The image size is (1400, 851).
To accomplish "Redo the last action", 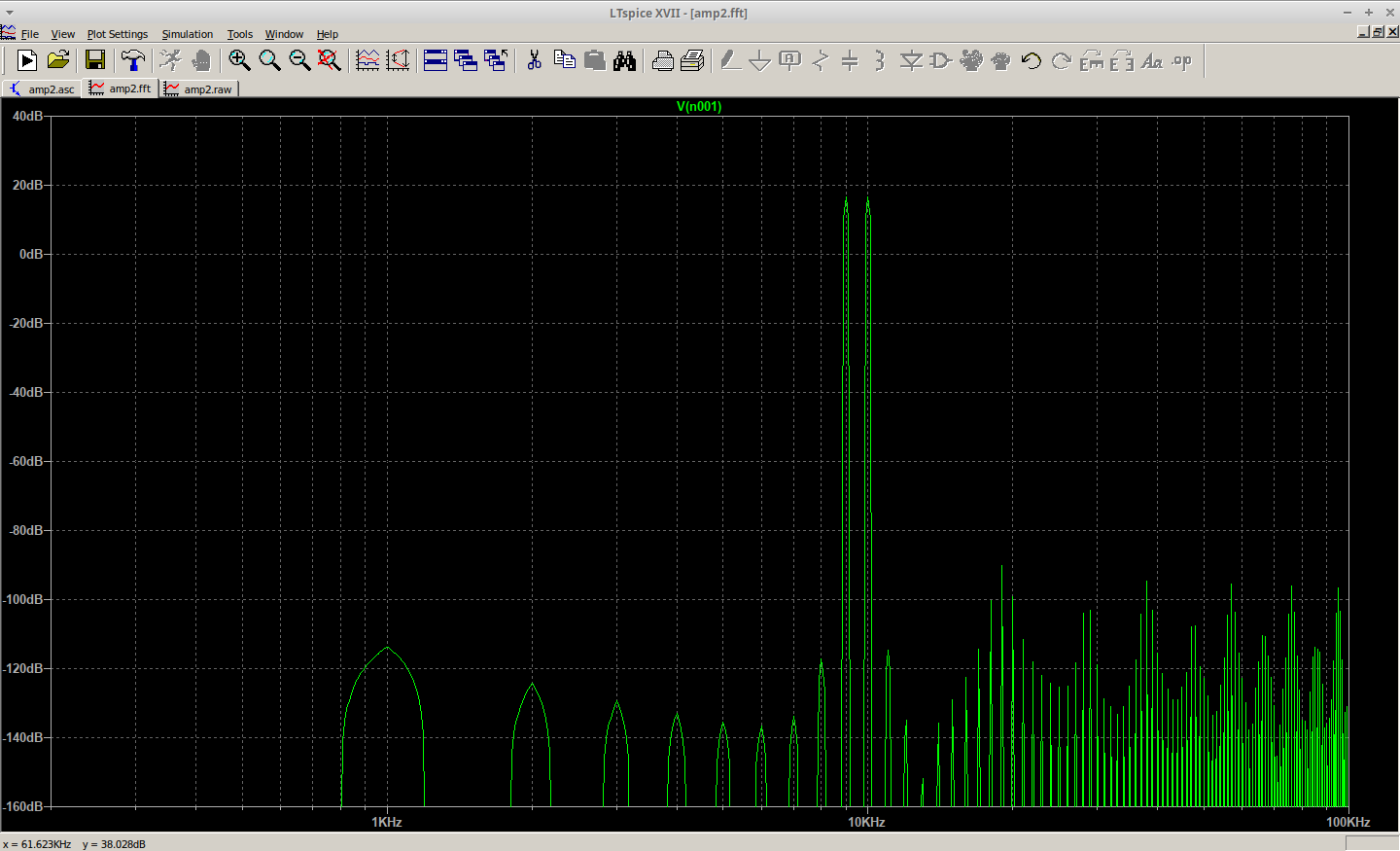I will click(x=1062, y=60).
